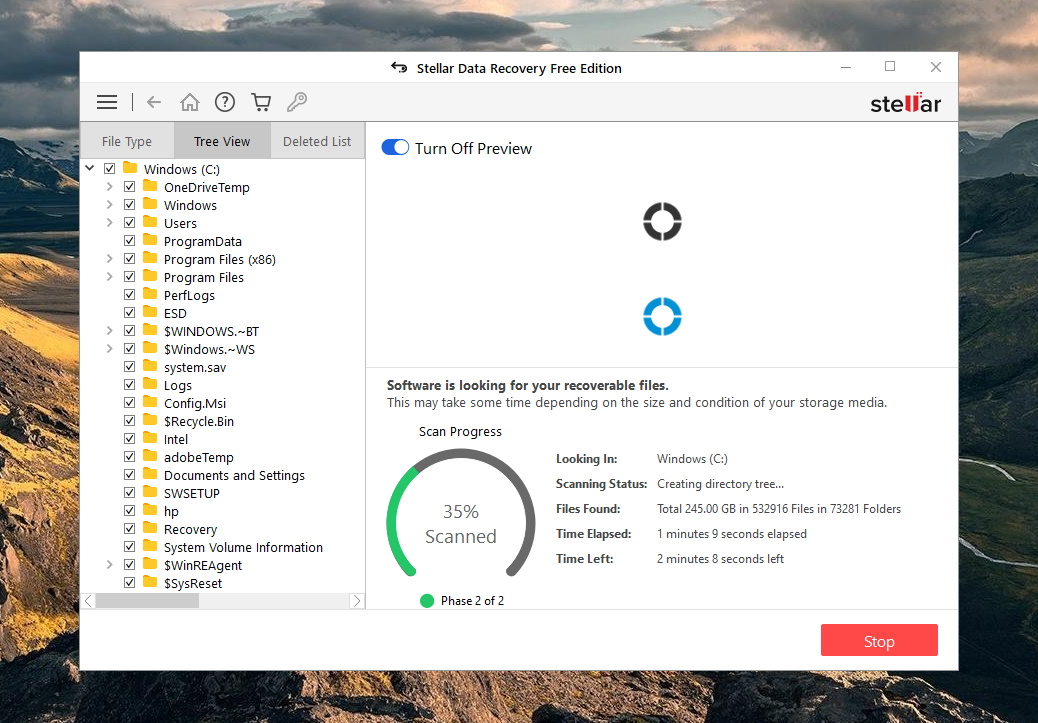
Task: Click the Recovery folder icon
Action: pos(150,528)
